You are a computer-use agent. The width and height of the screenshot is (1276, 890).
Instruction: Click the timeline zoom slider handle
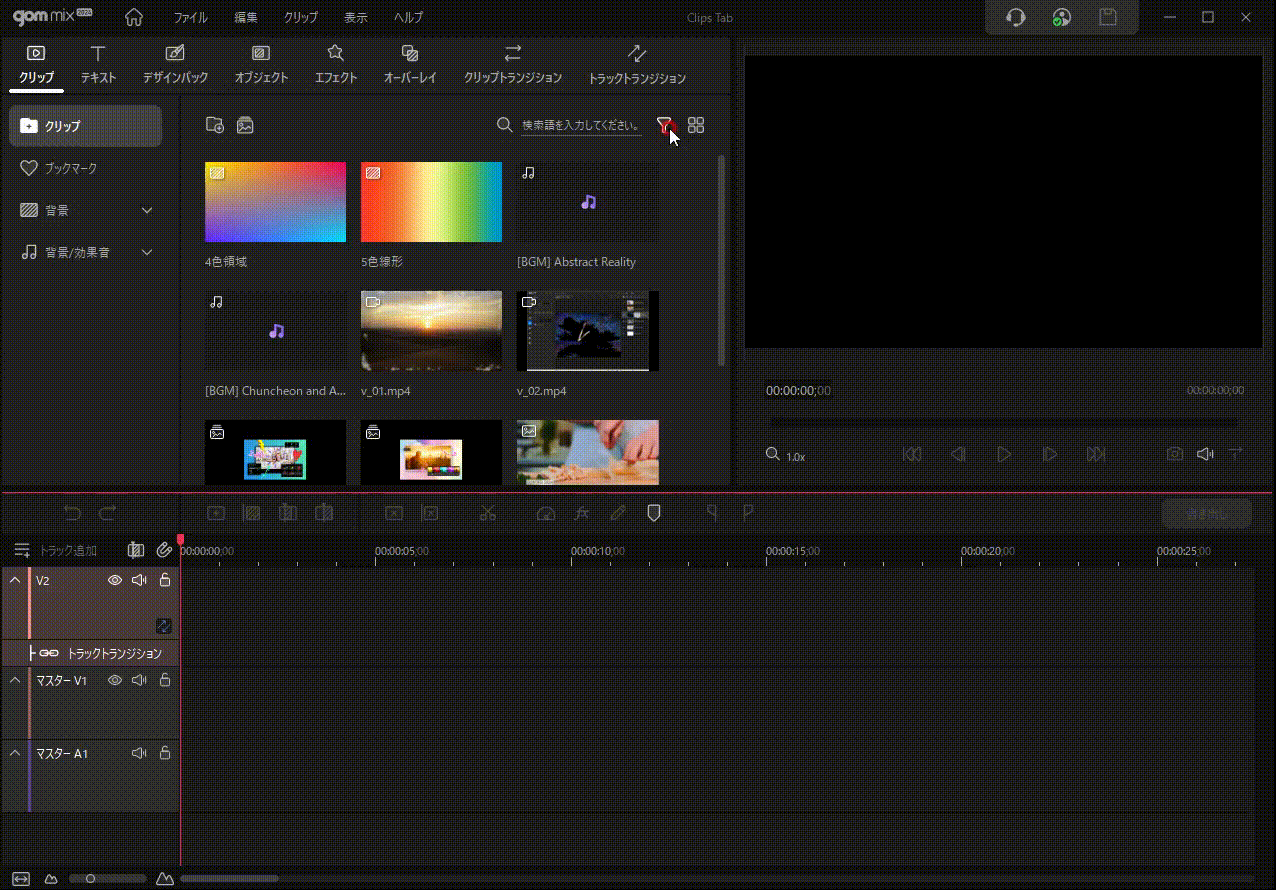[x=90, y=879]
